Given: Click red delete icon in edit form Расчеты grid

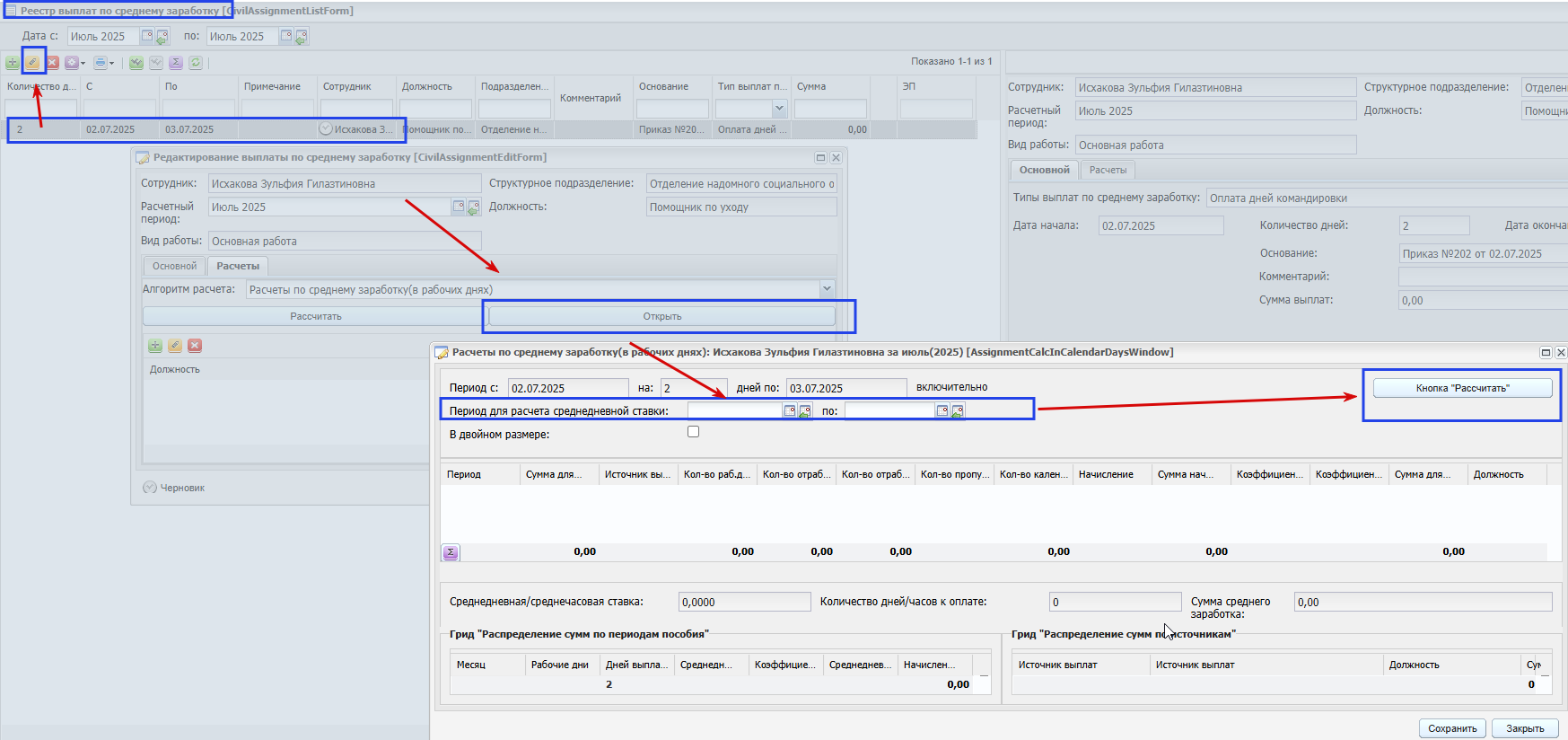Looking at the screenshot, I should (195, 346).
